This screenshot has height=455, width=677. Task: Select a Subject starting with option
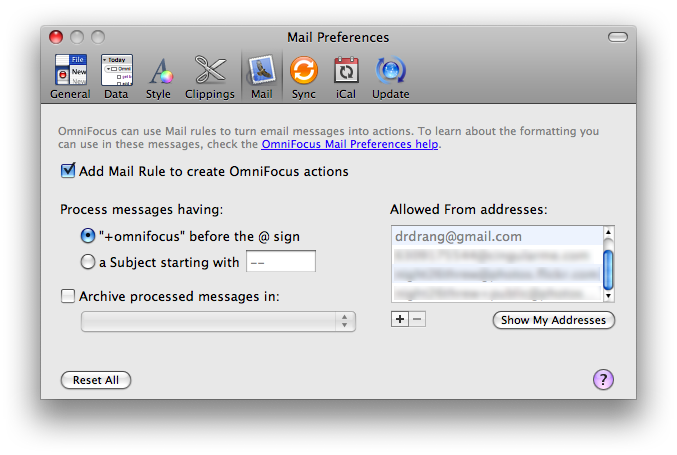[88, 262]
